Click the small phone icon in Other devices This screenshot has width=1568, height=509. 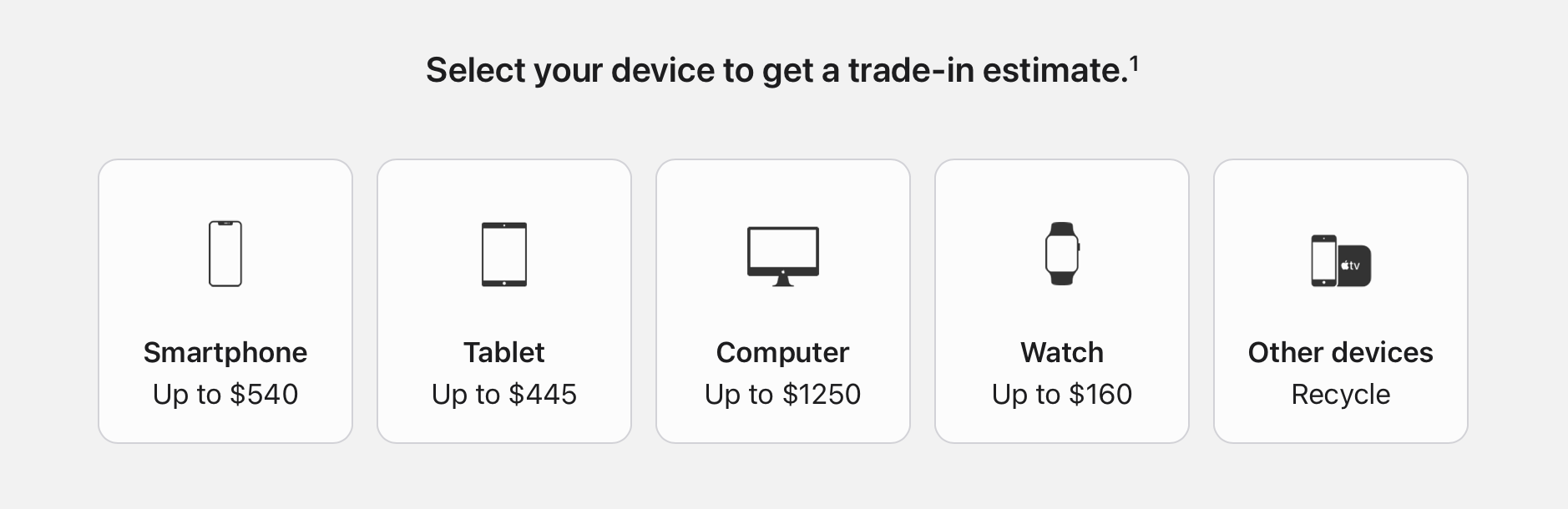[1323, 261]
